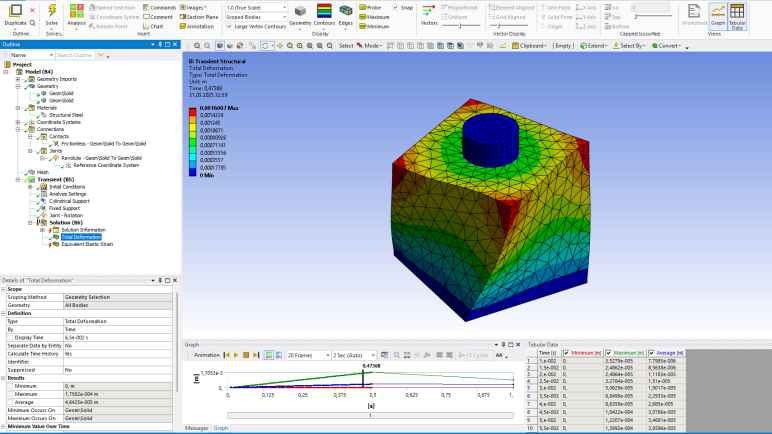Open the 20 Frames animation dropdown
The height and width of the screenshot is (434, 772).
pyautogui.click(x=306, y=354)
